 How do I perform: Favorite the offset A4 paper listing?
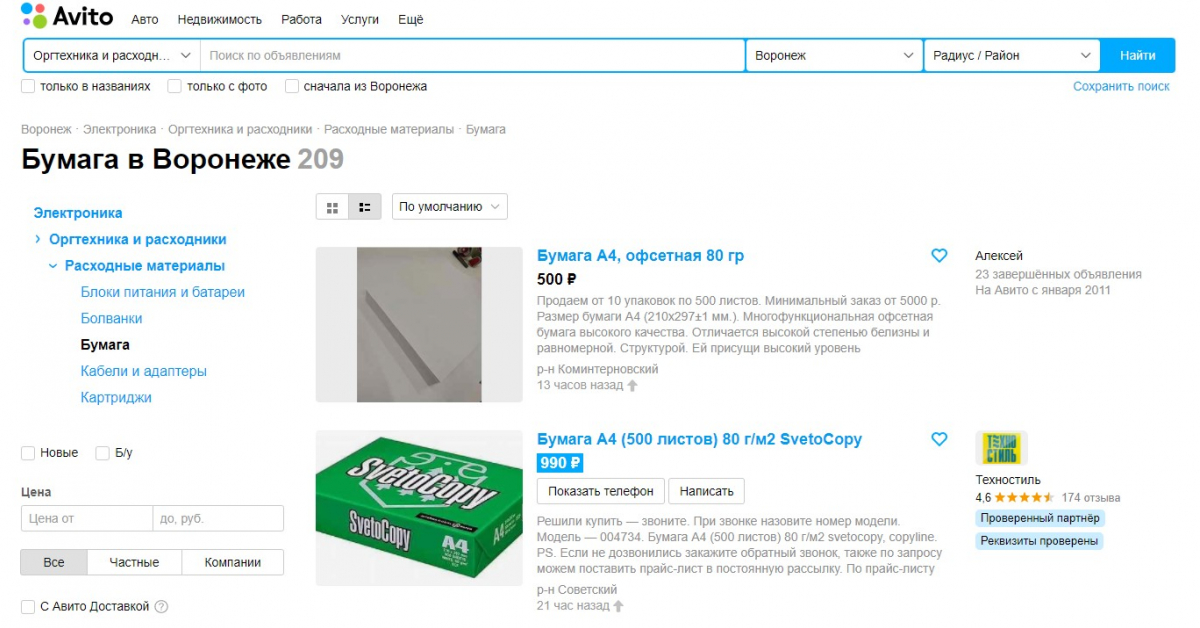(x=939, y=256)
